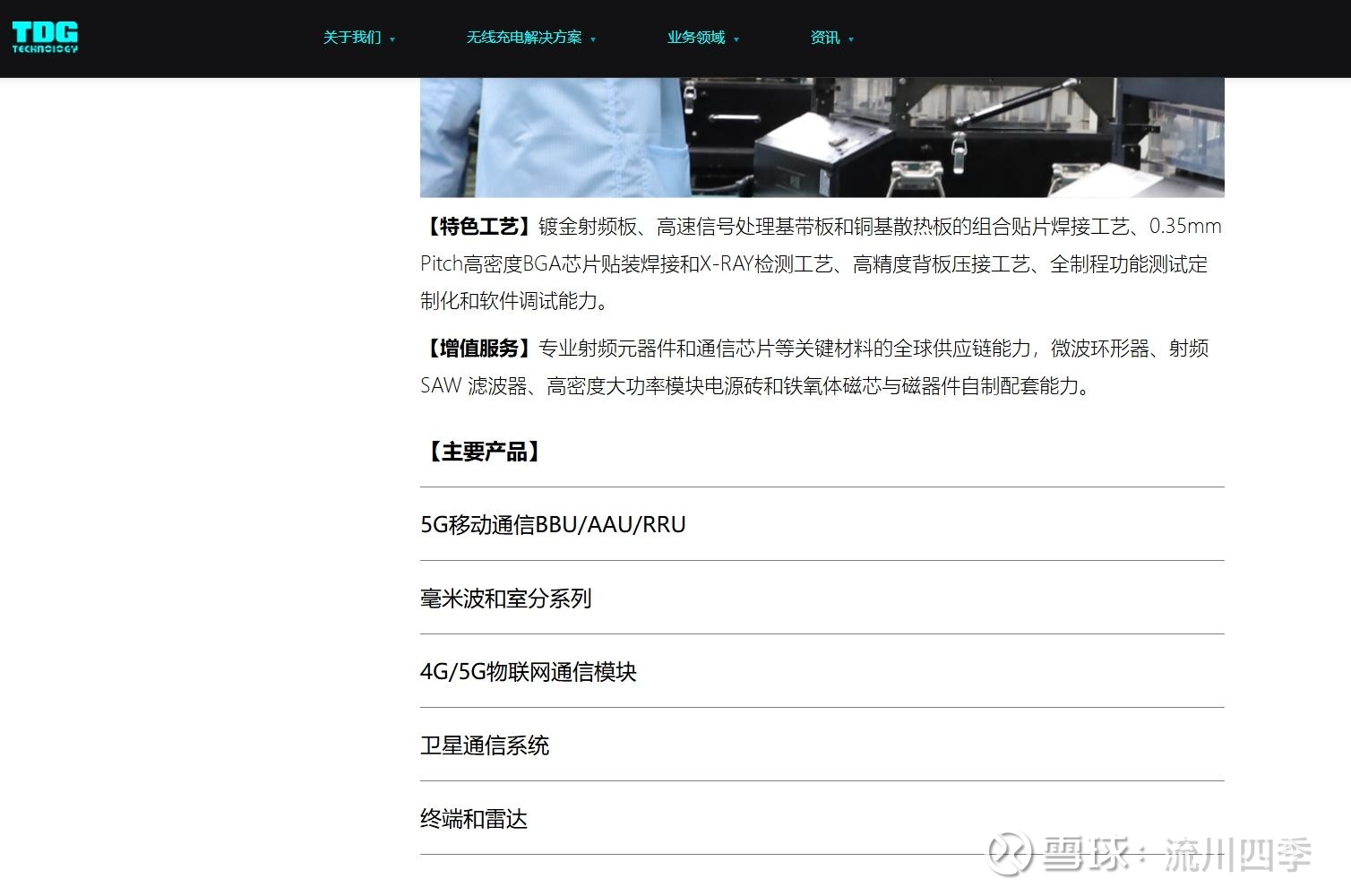Image resolution: width=1351 pixels, height=896 pixels.
Task: Expand the arrow next to 无线充电解决方案
Action: 593,39
